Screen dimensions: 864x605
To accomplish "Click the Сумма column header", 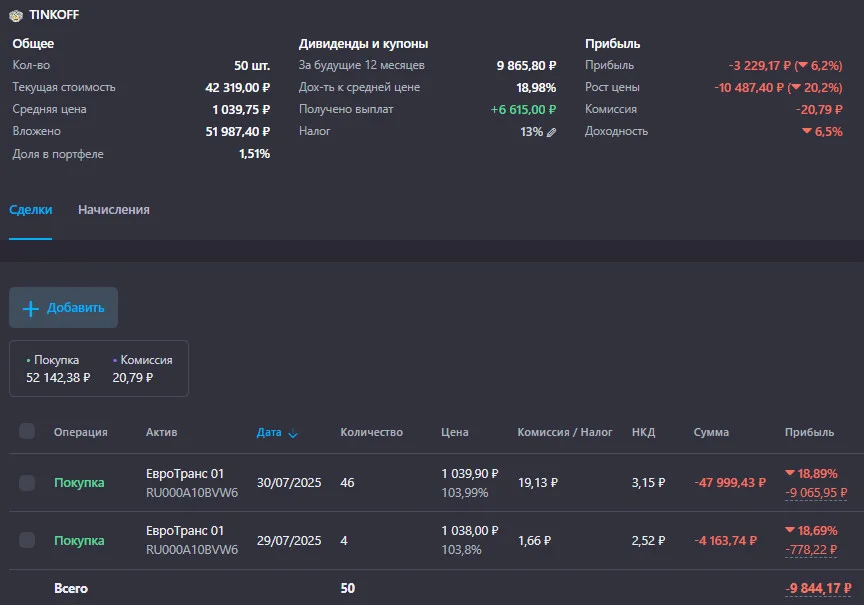I will (x=711, y=433).
